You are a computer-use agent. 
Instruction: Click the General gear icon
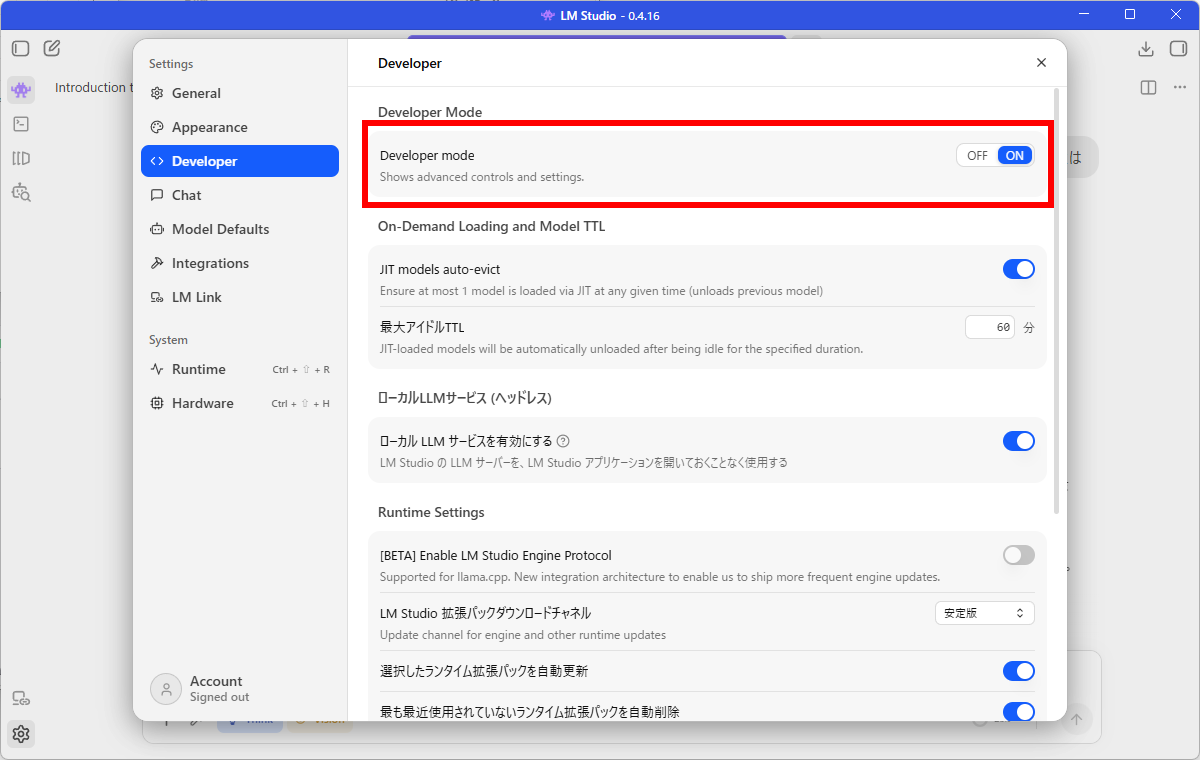tap(157, 93)
